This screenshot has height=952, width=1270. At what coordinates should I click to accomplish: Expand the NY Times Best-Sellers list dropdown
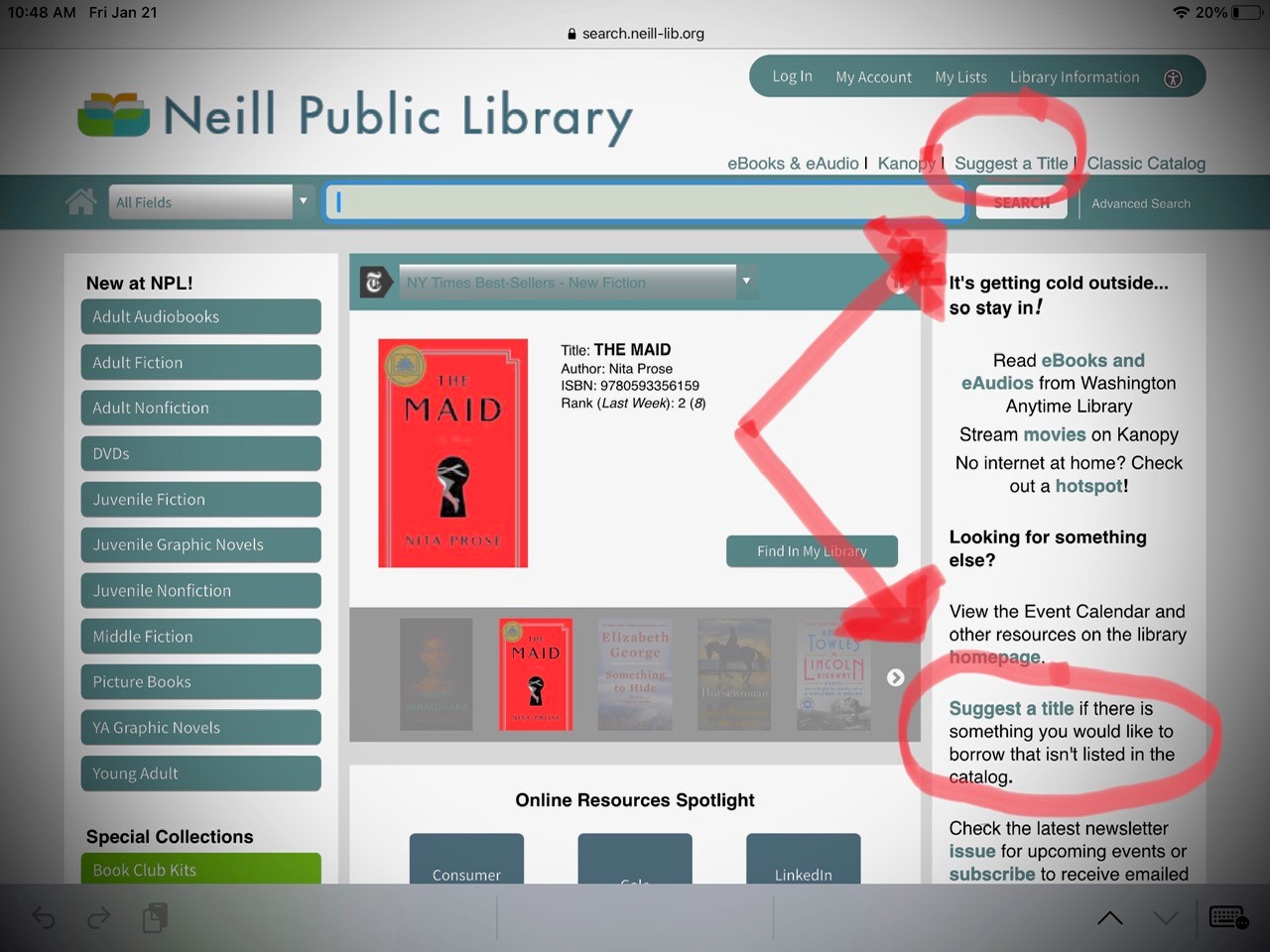point(578,283)
